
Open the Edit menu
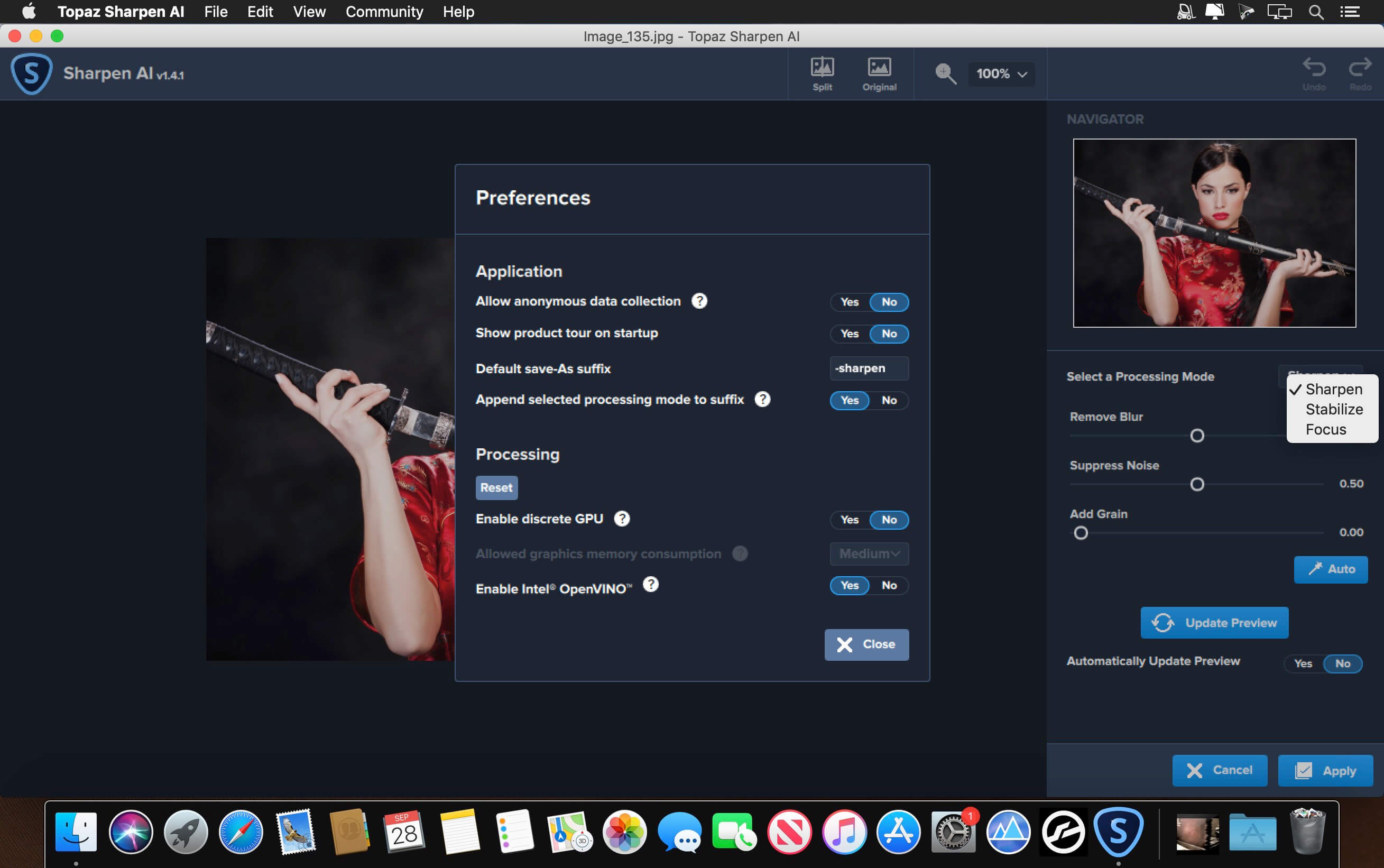click(x=260, y=12)
